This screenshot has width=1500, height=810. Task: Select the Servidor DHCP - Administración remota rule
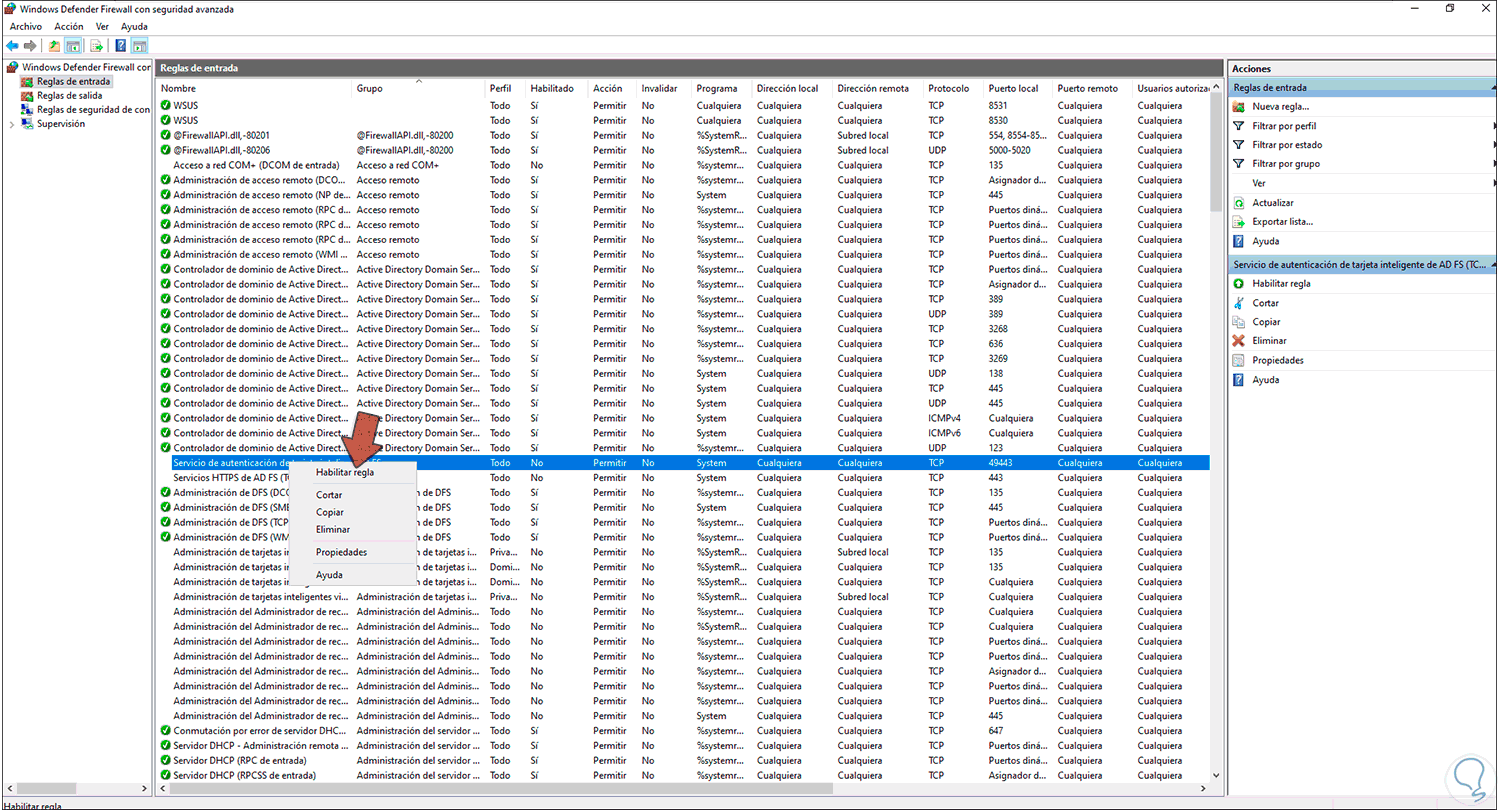coord(683,745)
